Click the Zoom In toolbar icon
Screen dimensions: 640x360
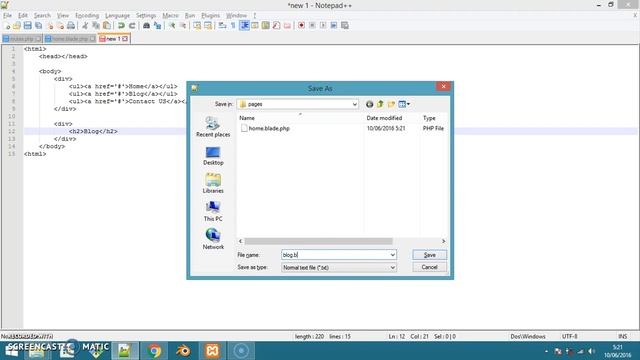172,26
